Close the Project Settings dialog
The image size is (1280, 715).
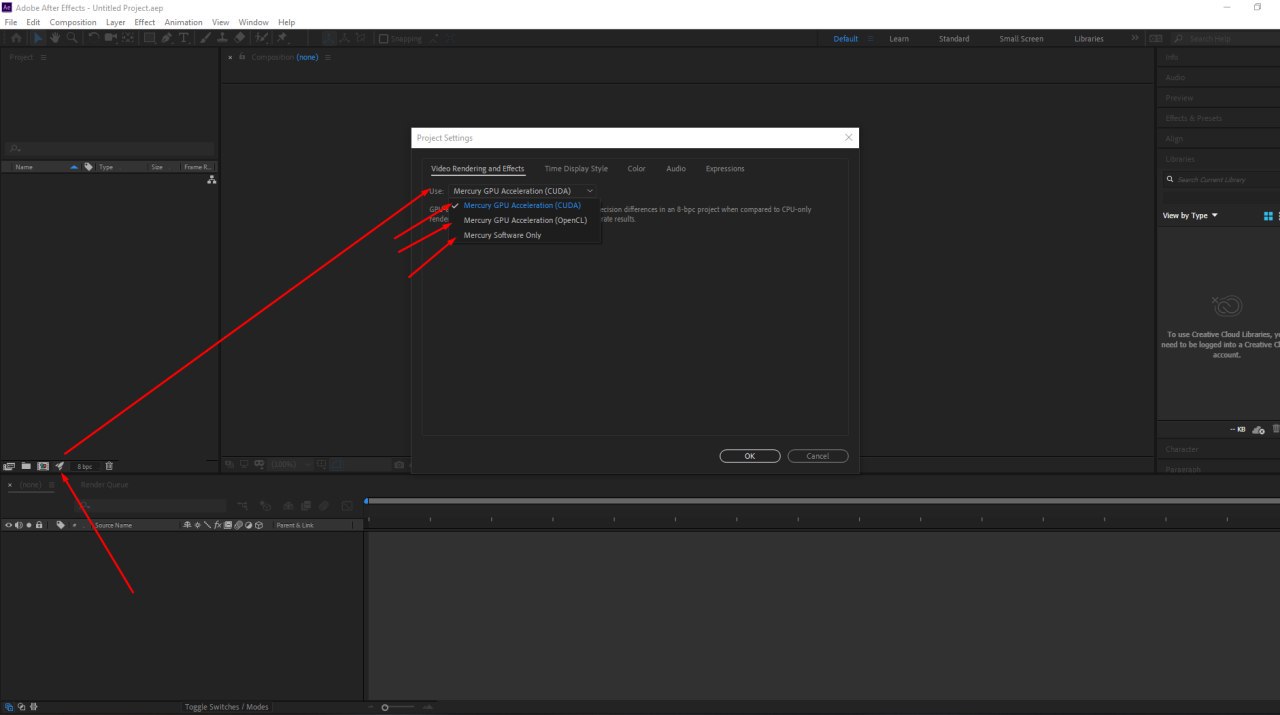[x=848, y=137]
